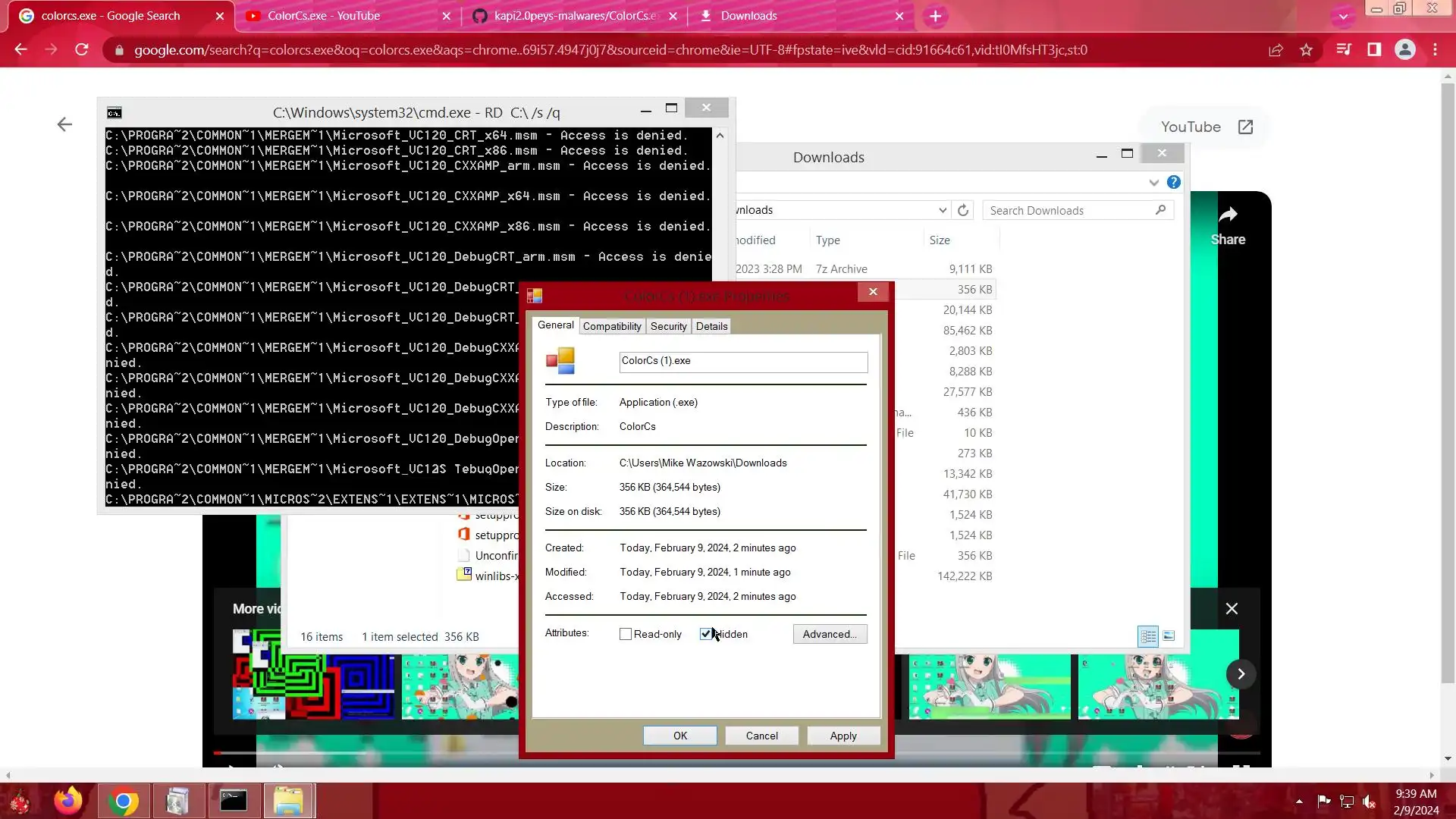Switch to the Security properties tab
The height and width of the screenshot is (819, 1456).
668,327
